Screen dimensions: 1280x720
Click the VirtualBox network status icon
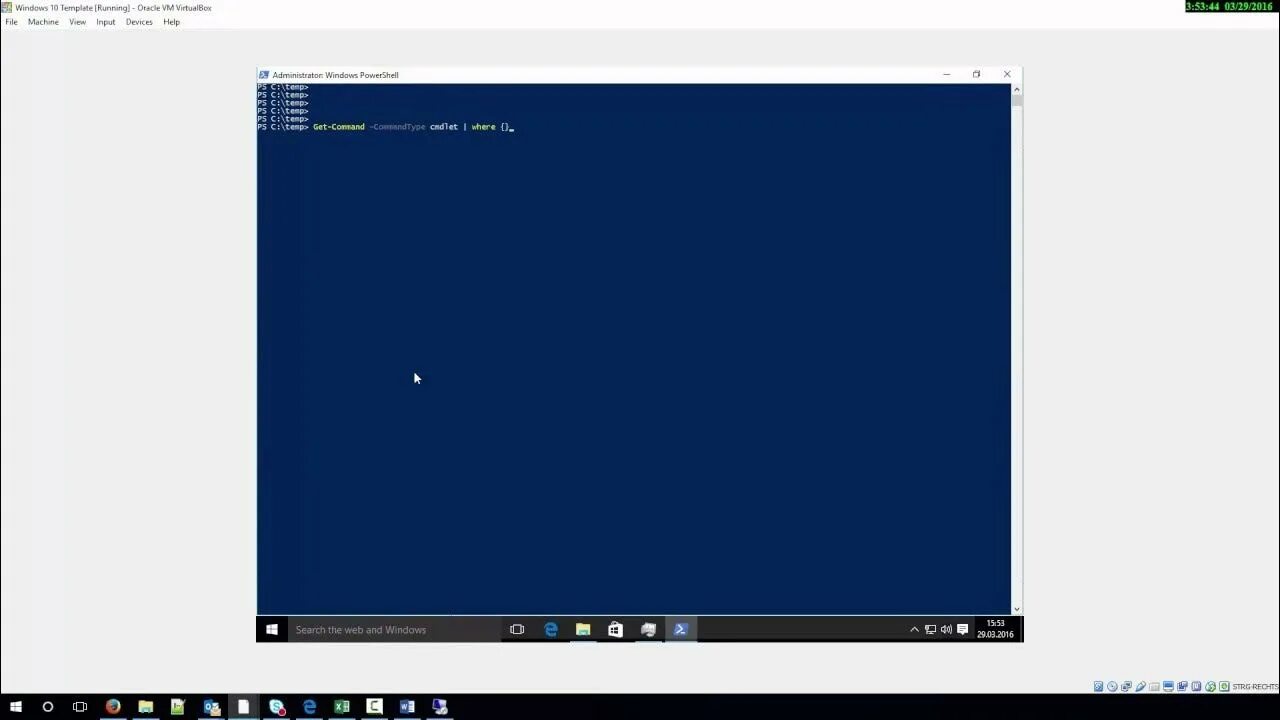tap(1126, 686)
